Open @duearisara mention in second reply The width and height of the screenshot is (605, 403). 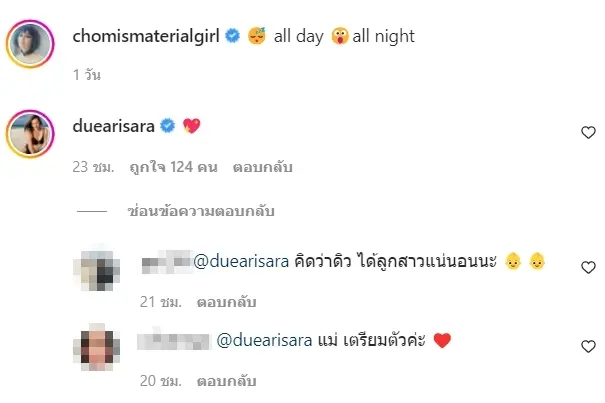click(x=264, y=340)
